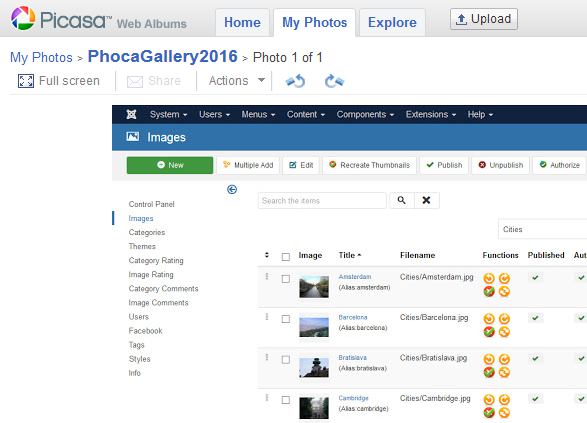587x423 pixels.
Task: Open Themes in the sidebar
Action: point(142,246)
